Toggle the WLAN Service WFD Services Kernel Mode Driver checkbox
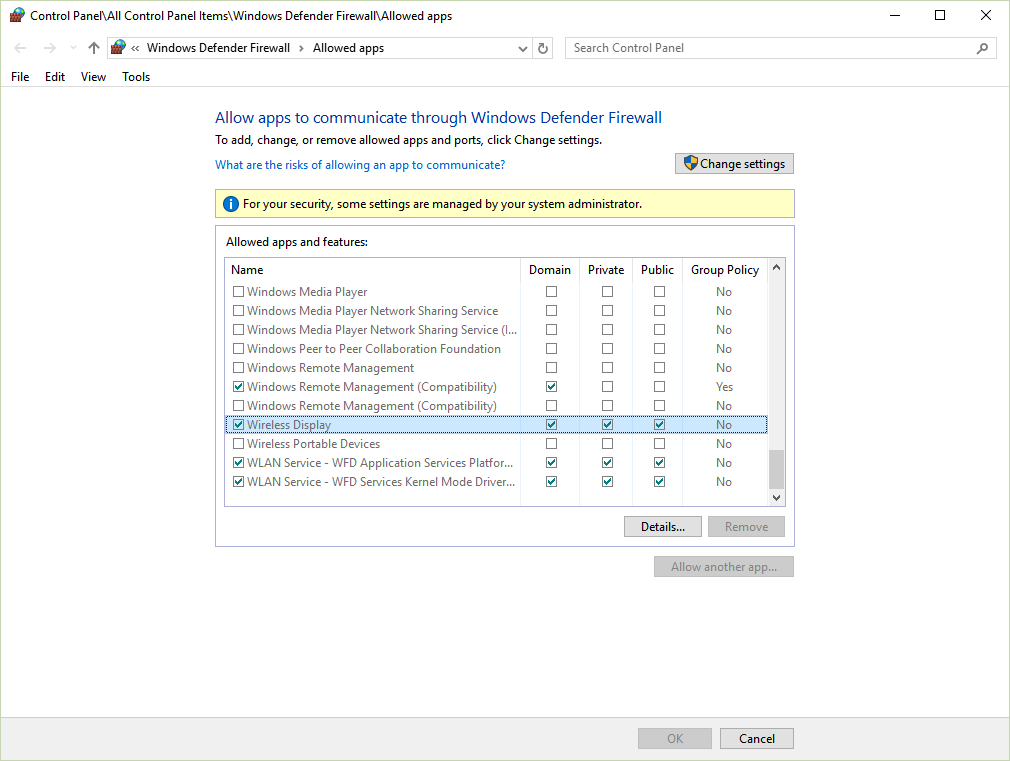This screenshot has width=1010, height=761. click(x=238, y=482)
